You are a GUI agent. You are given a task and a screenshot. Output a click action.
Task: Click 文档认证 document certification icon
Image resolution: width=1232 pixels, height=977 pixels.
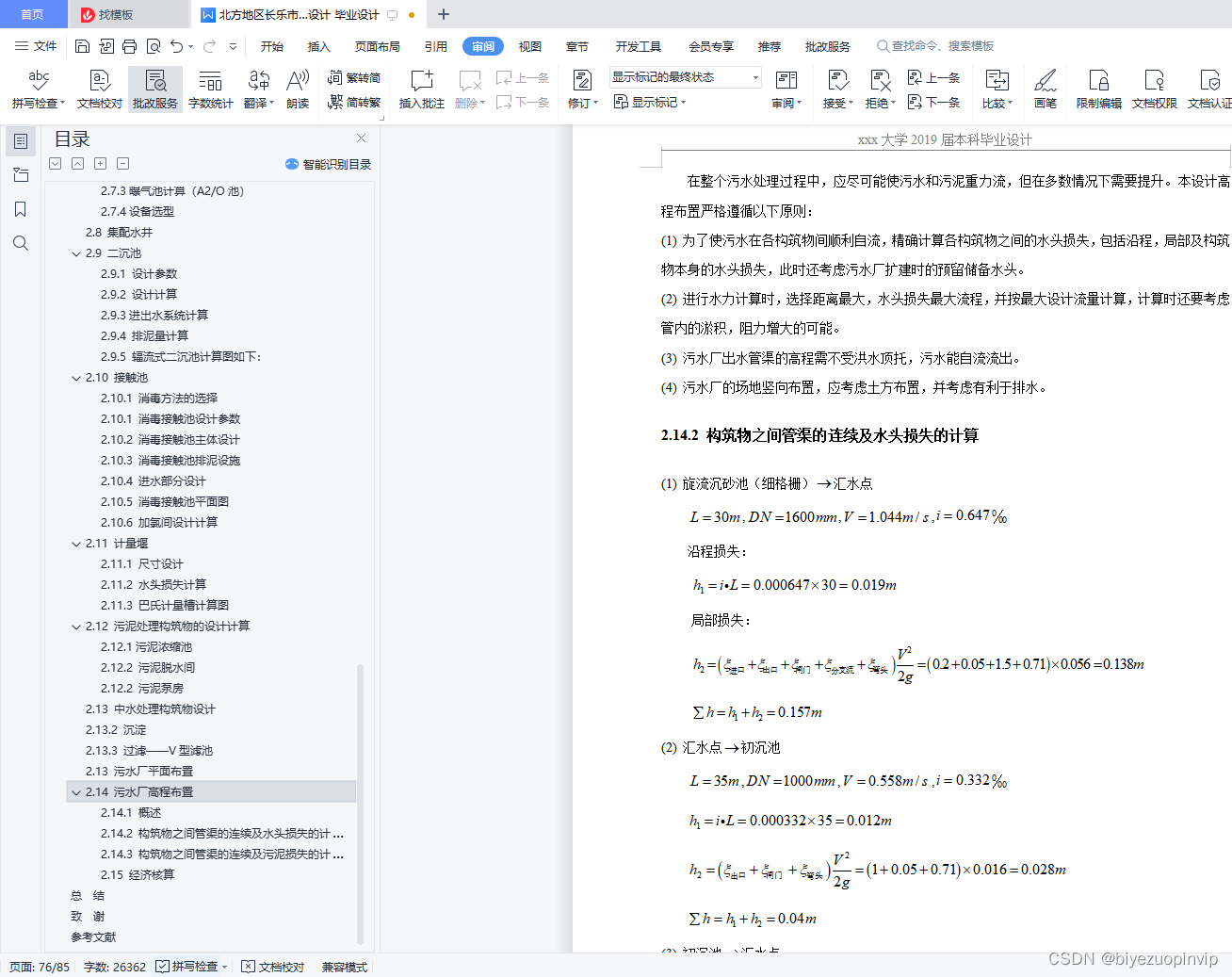tap(1210, 90)
